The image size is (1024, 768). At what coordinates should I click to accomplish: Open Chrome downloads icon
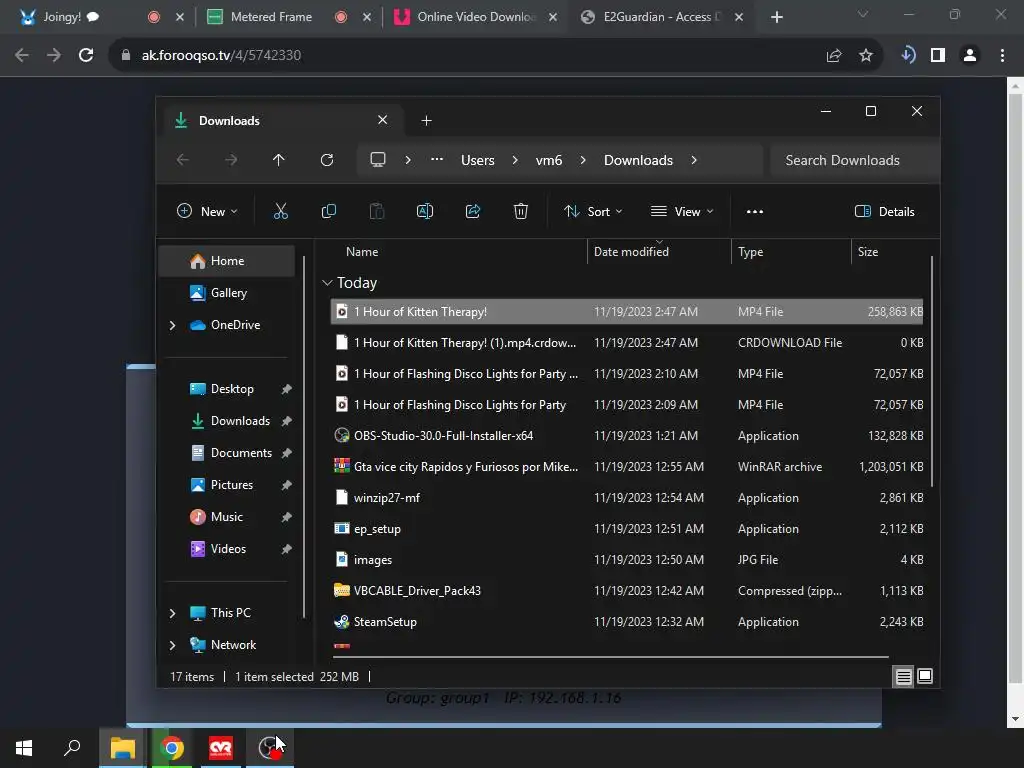click(x=908, y=55)
